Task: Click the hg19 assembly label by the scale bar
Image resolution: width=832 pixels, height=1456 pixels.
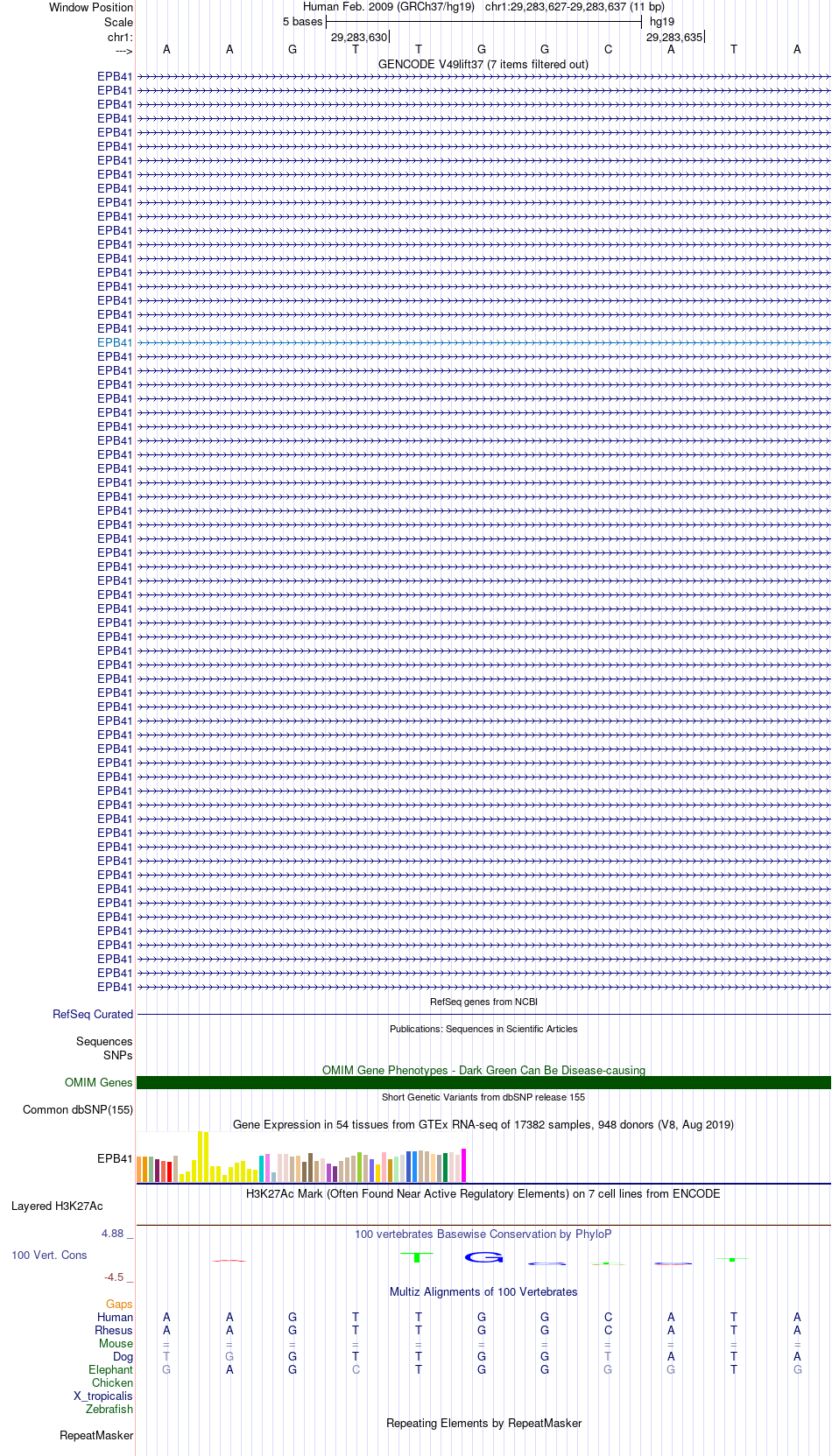Action: pyautogui.click(x=662, y=22)
